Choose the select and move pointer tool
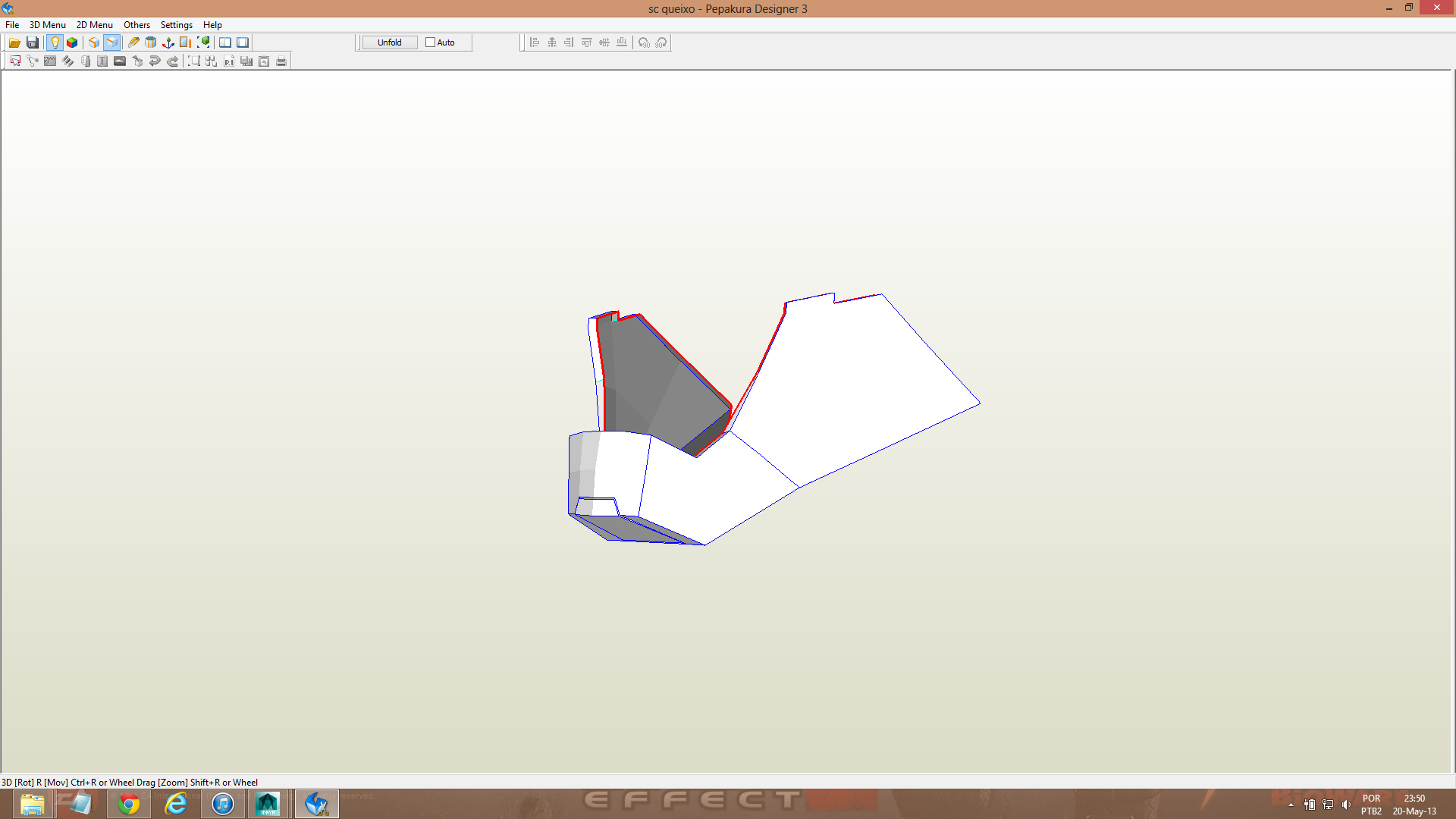The height and width of the screenshot is (819, 1456). tap(15, 61)
